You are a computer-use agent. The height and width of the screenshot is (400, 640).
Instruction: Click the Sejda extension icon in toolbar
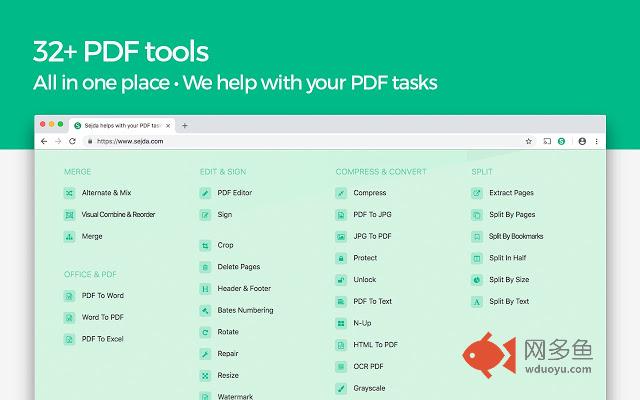coord(561,142)
